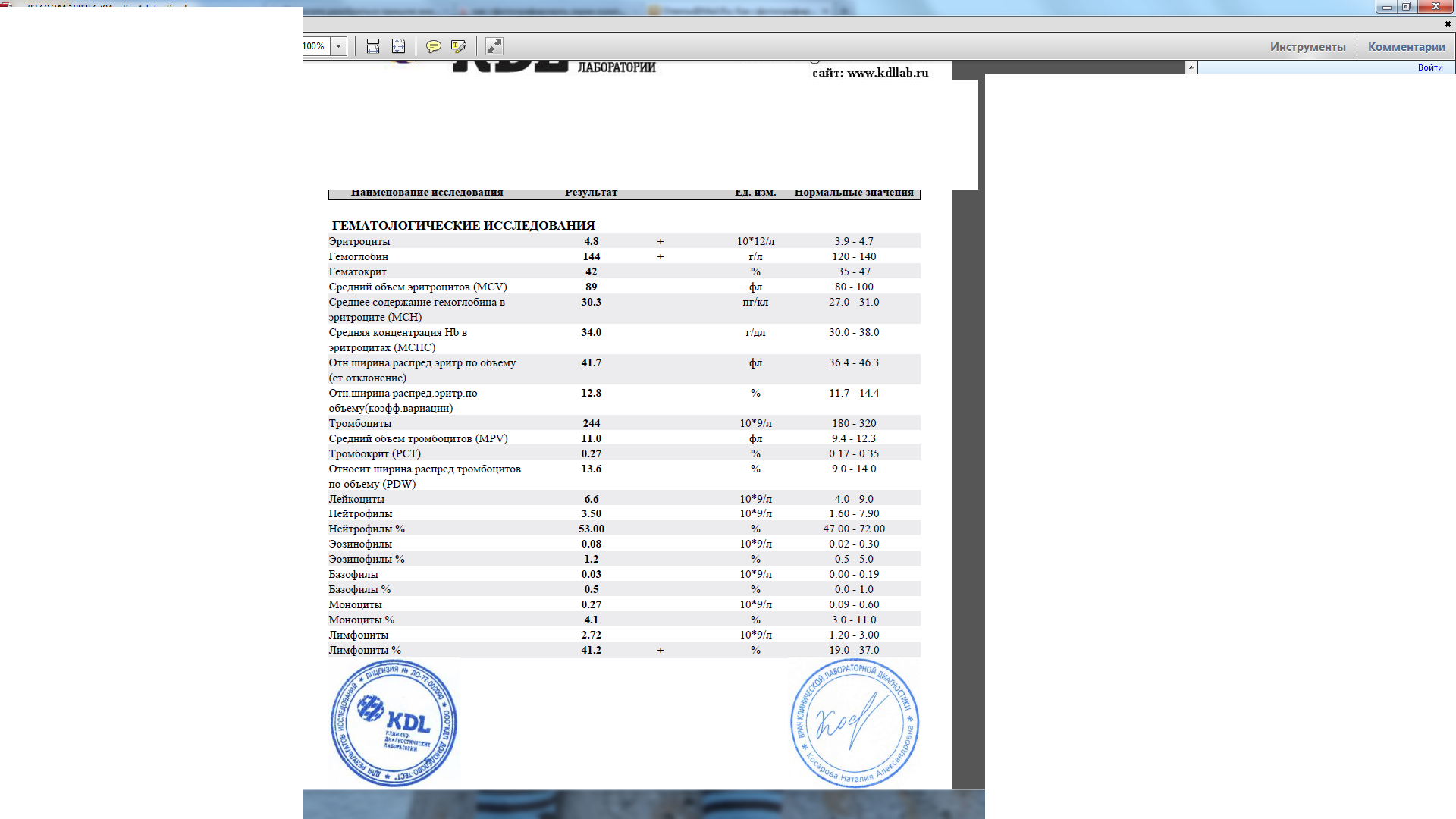Open the Инструменты panel
This screenshot has width=1456, height=819.
1307,46
